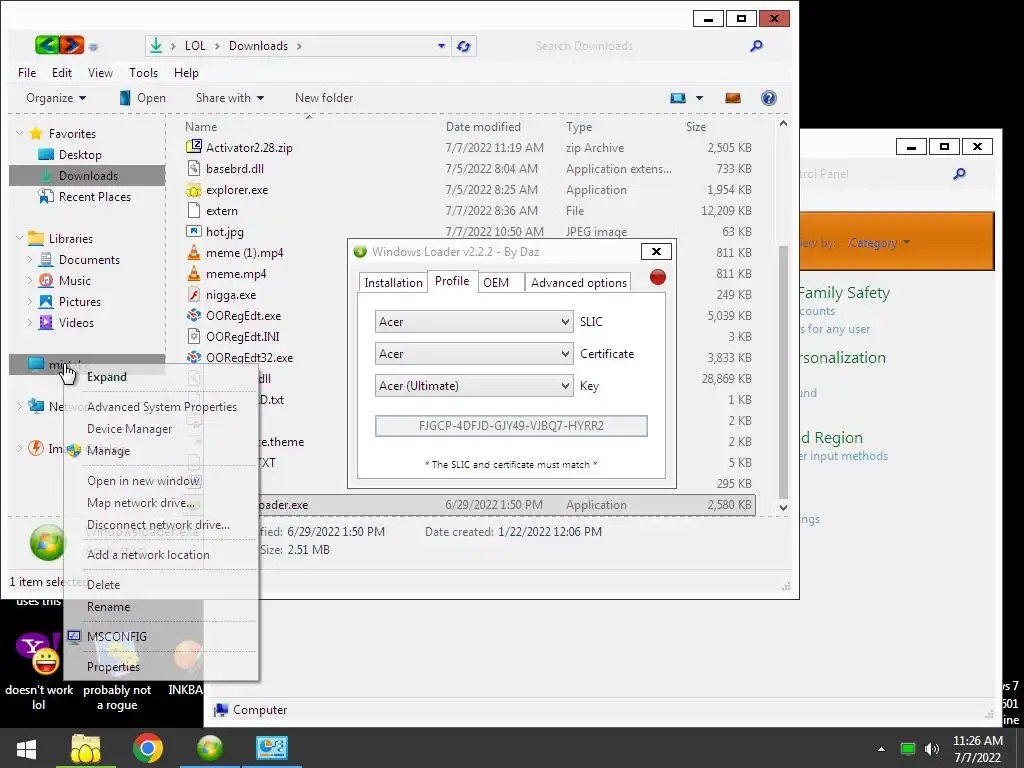Click the taskbar clock showing 11:26 AM
The height and width of the screenshot is (768, 1024).
[978, 749]
